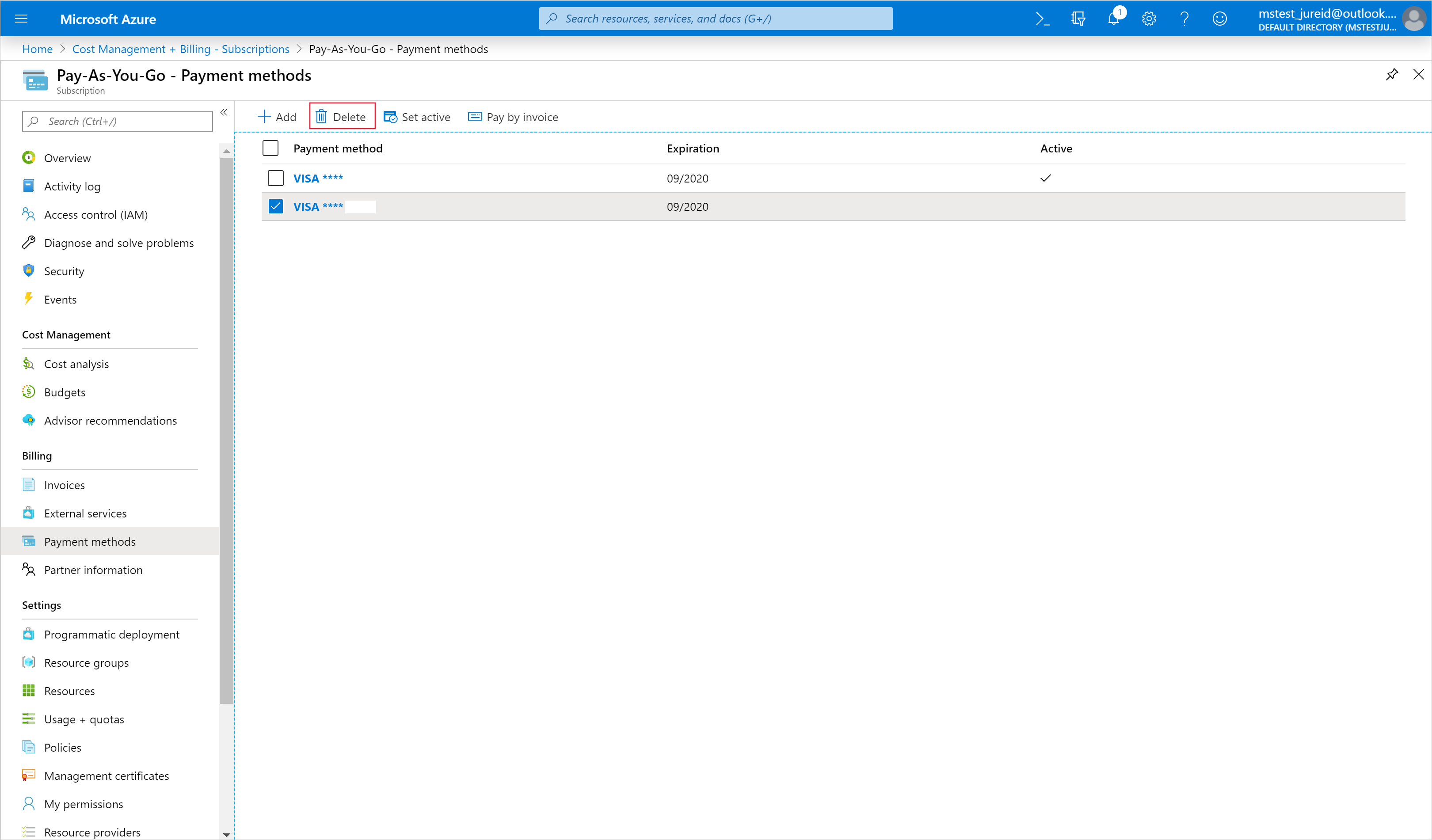The image size is (1432, 840).
Task: Open the portal settings gear
Action: click(x=1149, y=19)
